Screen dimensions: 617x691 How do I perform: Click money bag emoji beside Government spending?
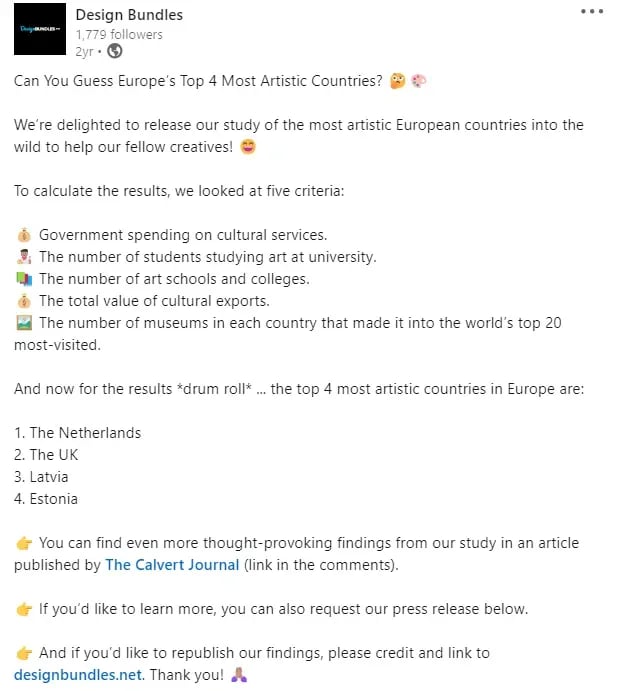(24, 235)
